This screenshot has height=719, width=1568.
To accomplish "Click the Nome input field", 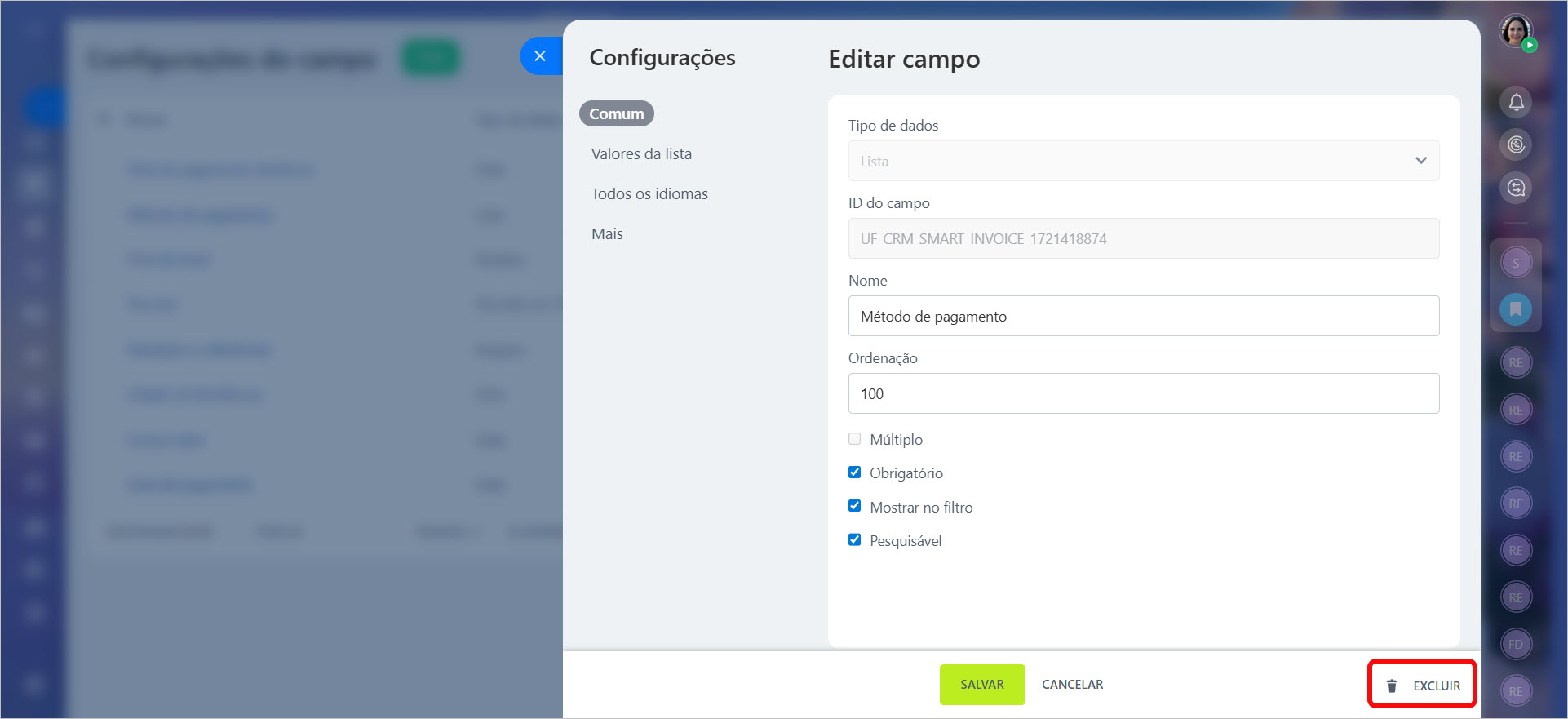I will pyautogui.click(x=1144, y=316).
